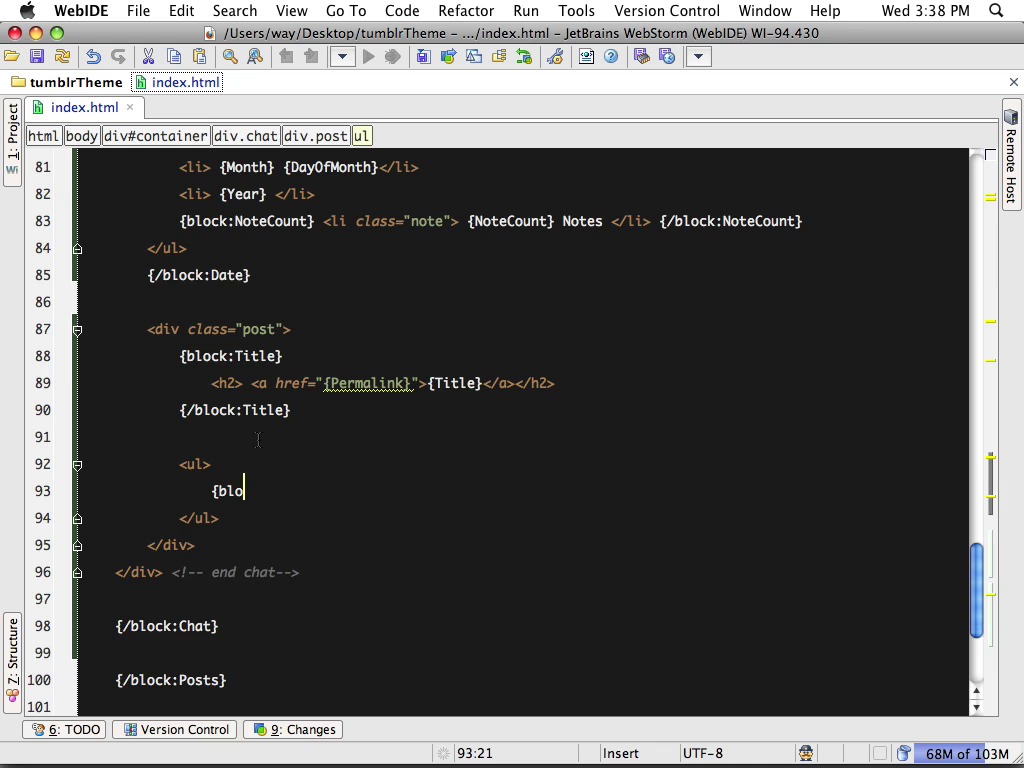Click the Commit Changes toolbar icon
The height and width of the screenshot is (768, 1024).
point(448,57)
